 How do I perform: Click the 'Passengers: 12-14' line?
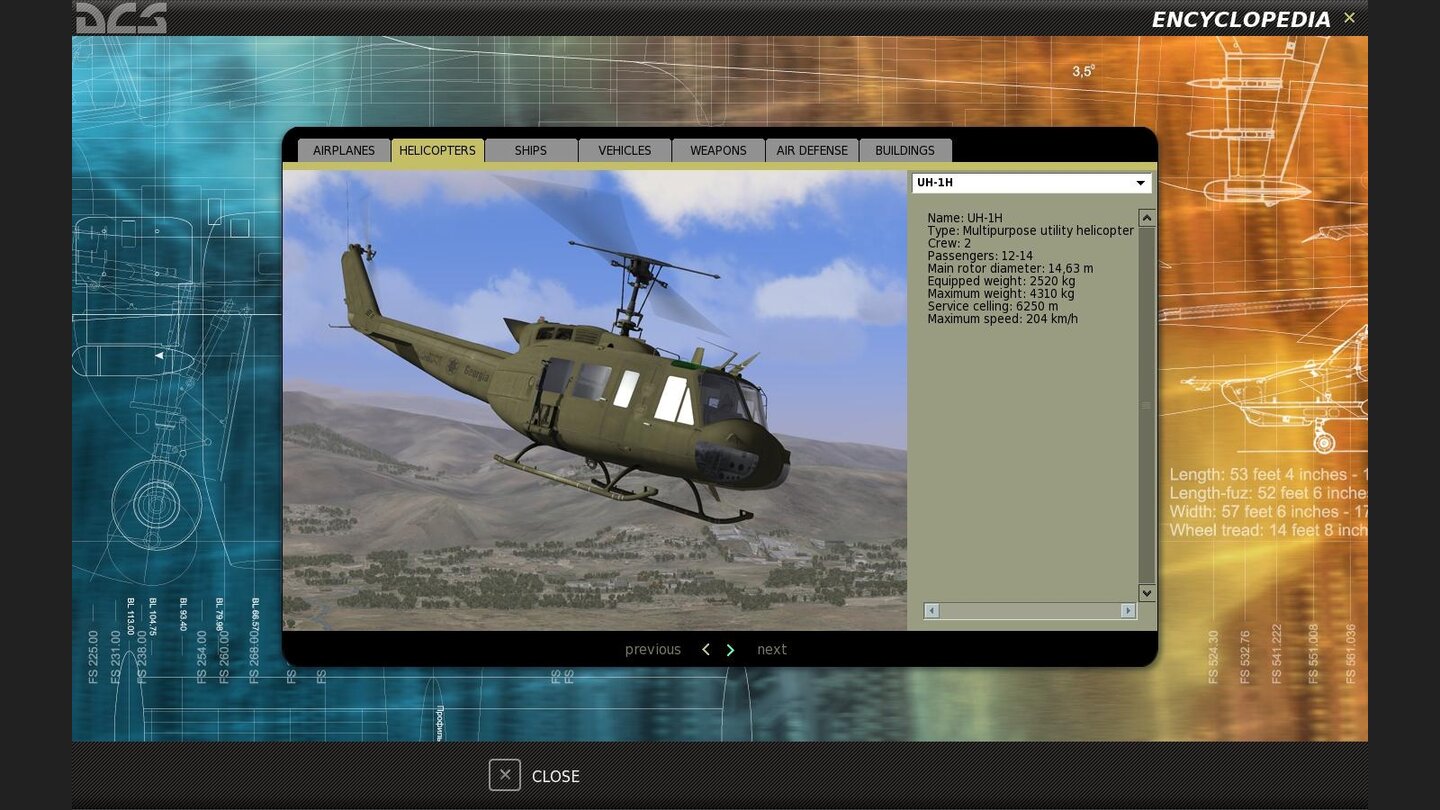(x=980, y=256)
